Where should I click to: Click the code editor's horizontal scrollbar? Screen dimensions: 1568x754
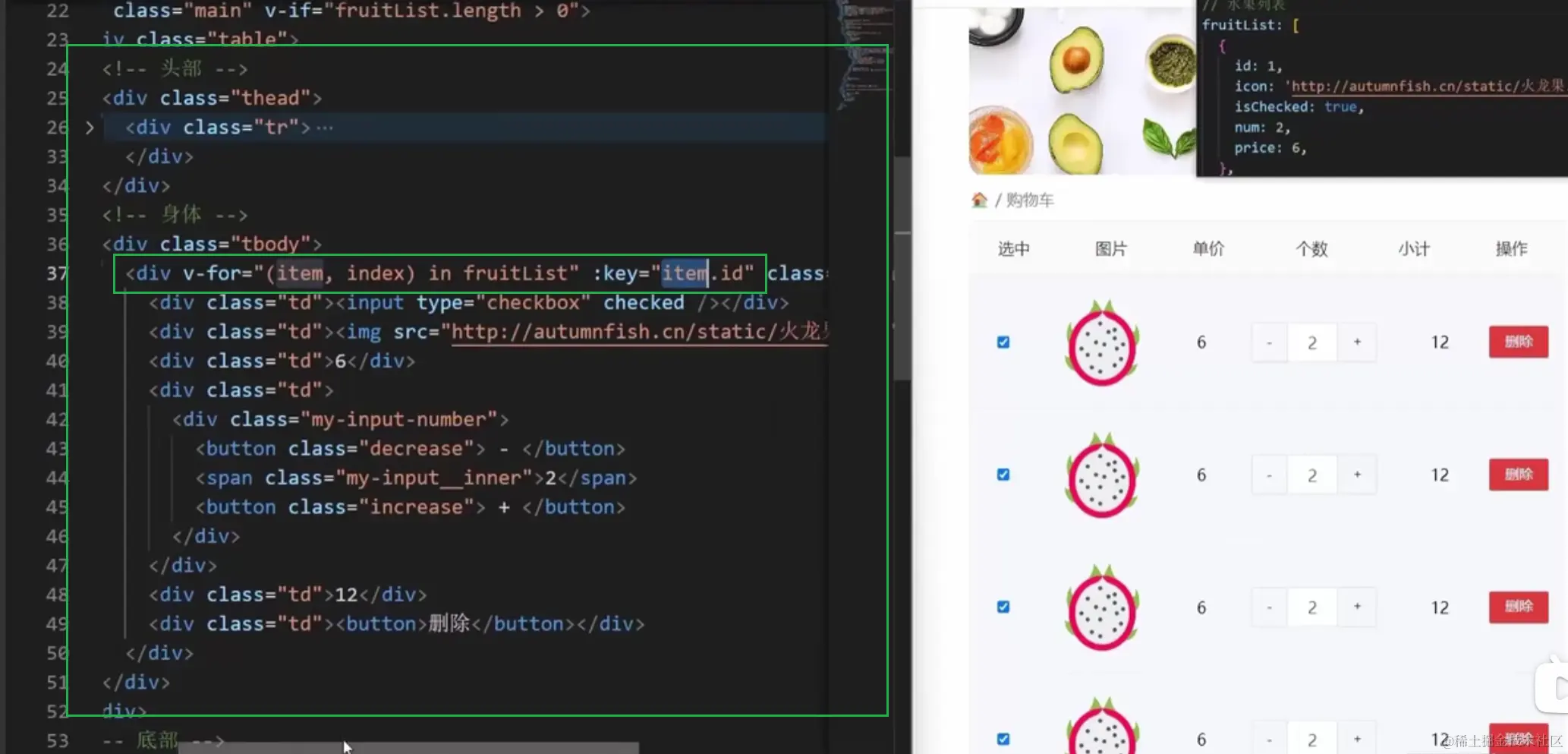pyautogui.click(x=408, y=748)
